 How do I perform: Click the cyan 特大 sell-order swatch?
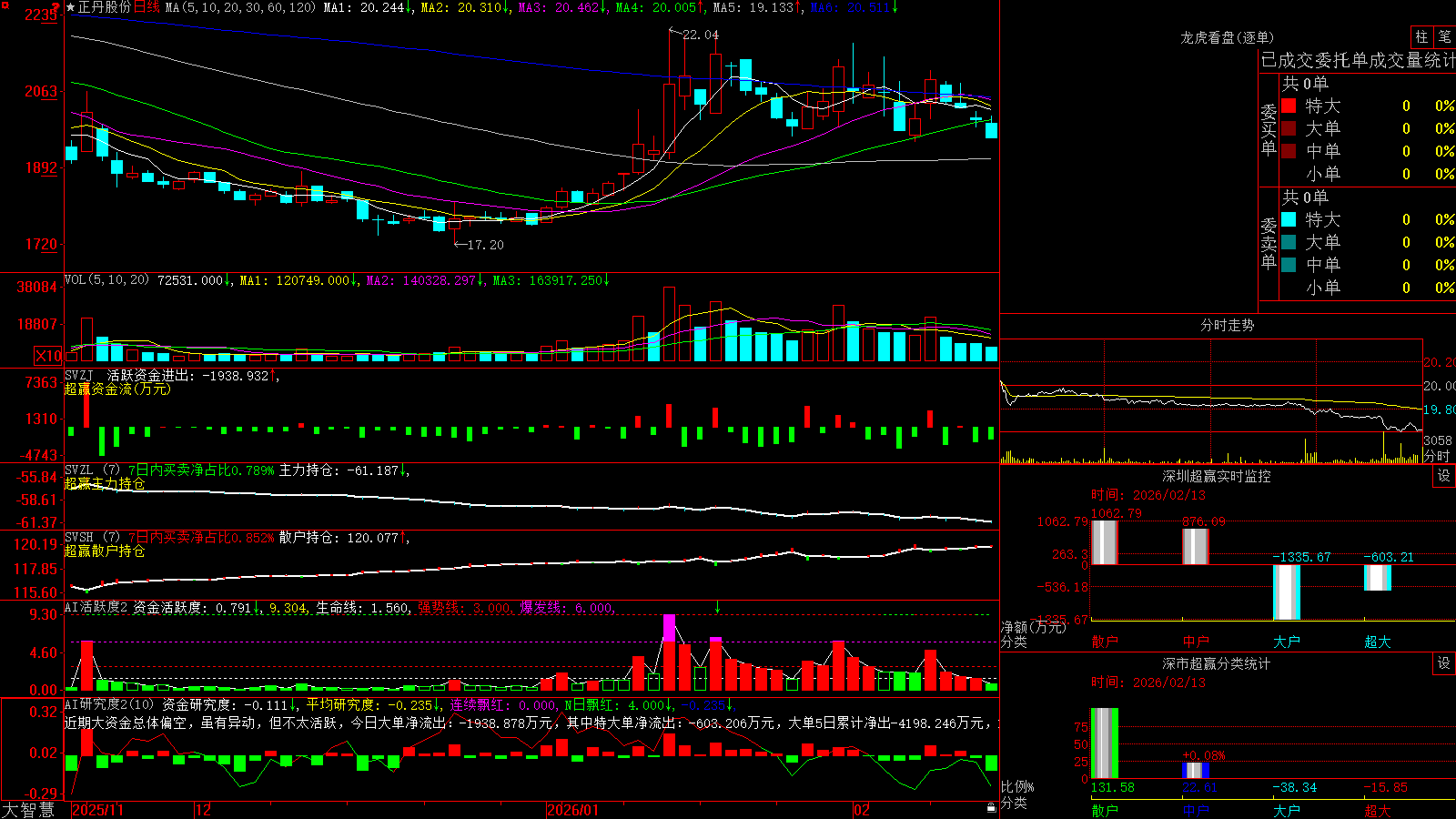[x=1289, y=219]
